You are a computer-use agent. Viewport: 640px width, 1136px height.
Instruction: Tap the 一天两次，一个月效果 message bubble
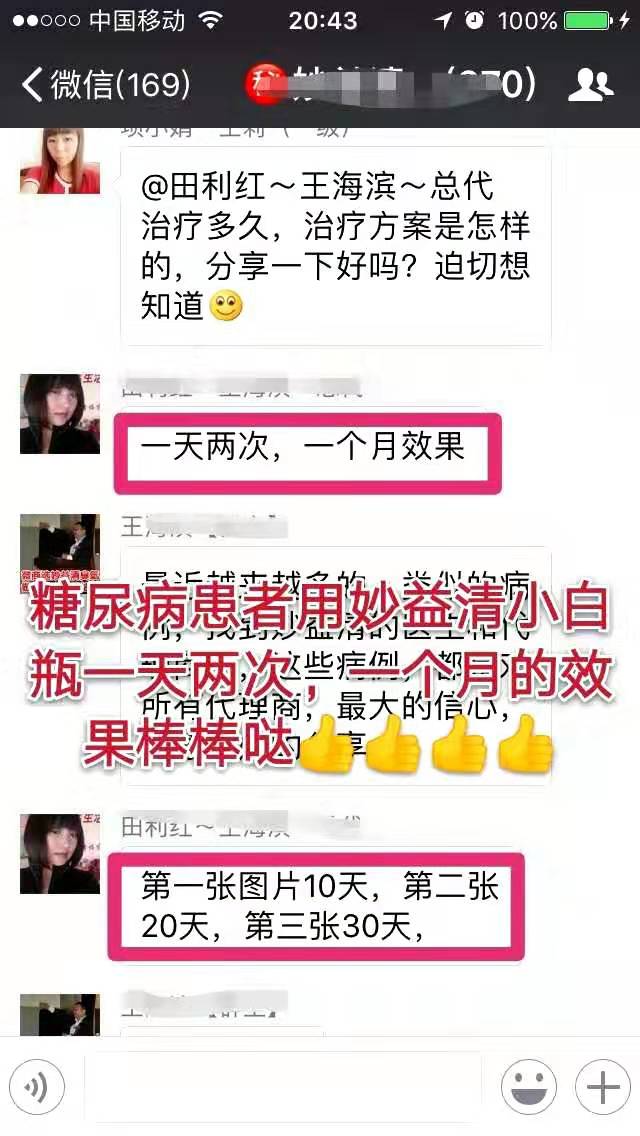[308, 454]
